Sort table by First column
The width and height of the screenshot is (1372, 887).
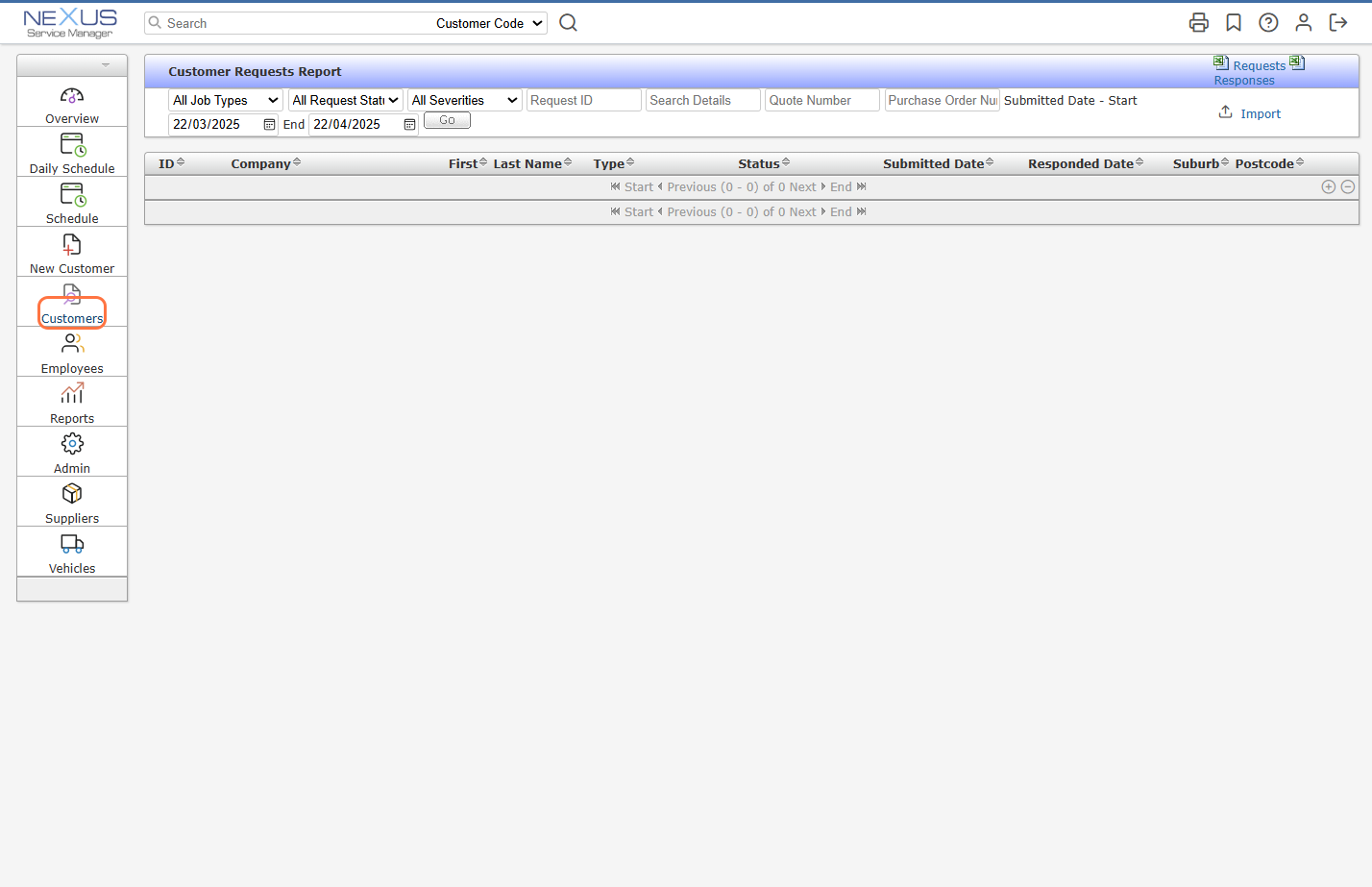468,163
